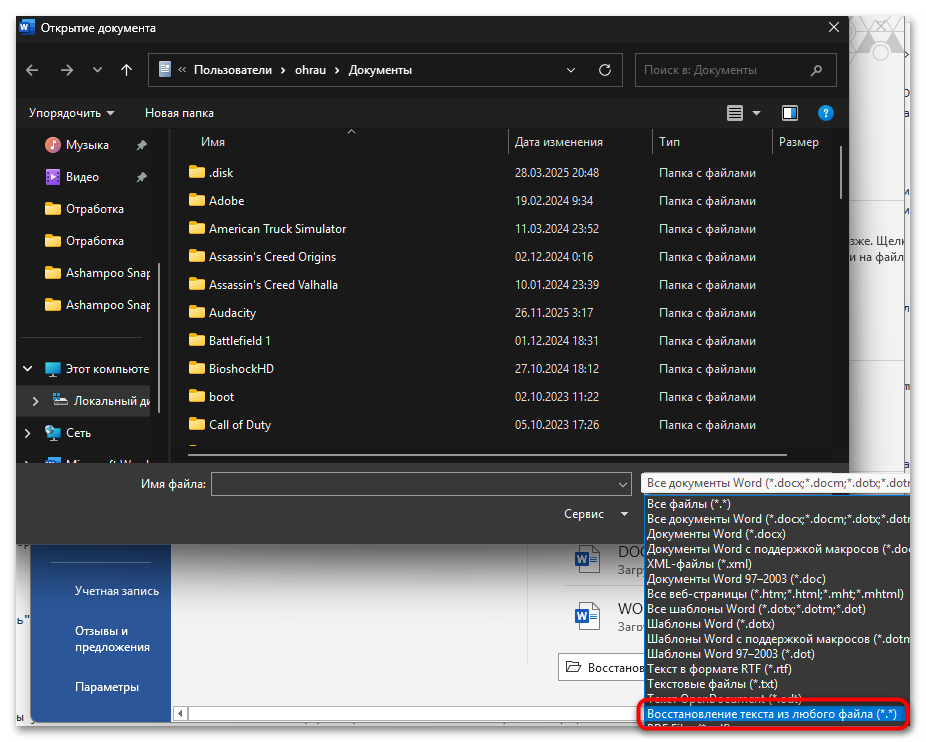Open Видео in the navigation pane
Screen dimensions: 926x742
click(82, 177)
